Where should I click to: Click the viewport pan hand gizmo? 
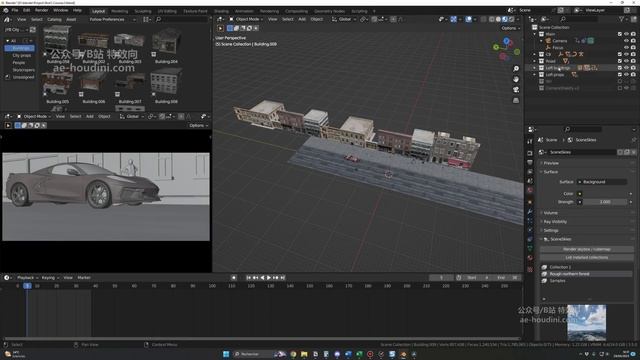point(516,79)
